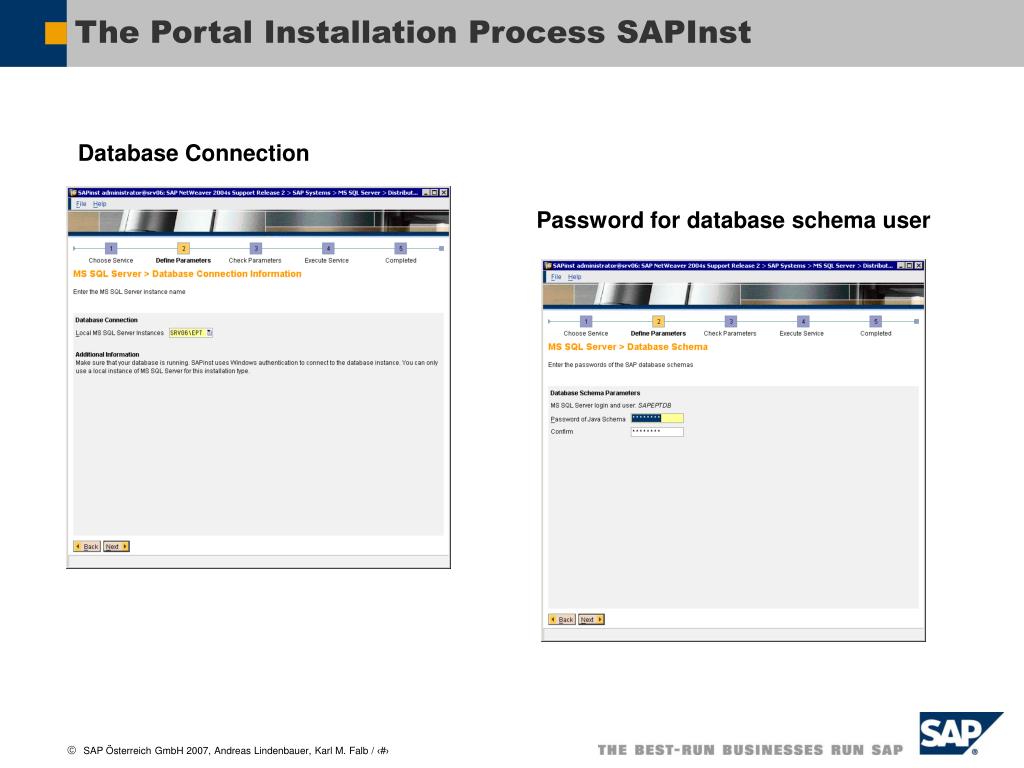
Task: Close the Database Connection SAPinst window
Action: click(x=444, y=193)
